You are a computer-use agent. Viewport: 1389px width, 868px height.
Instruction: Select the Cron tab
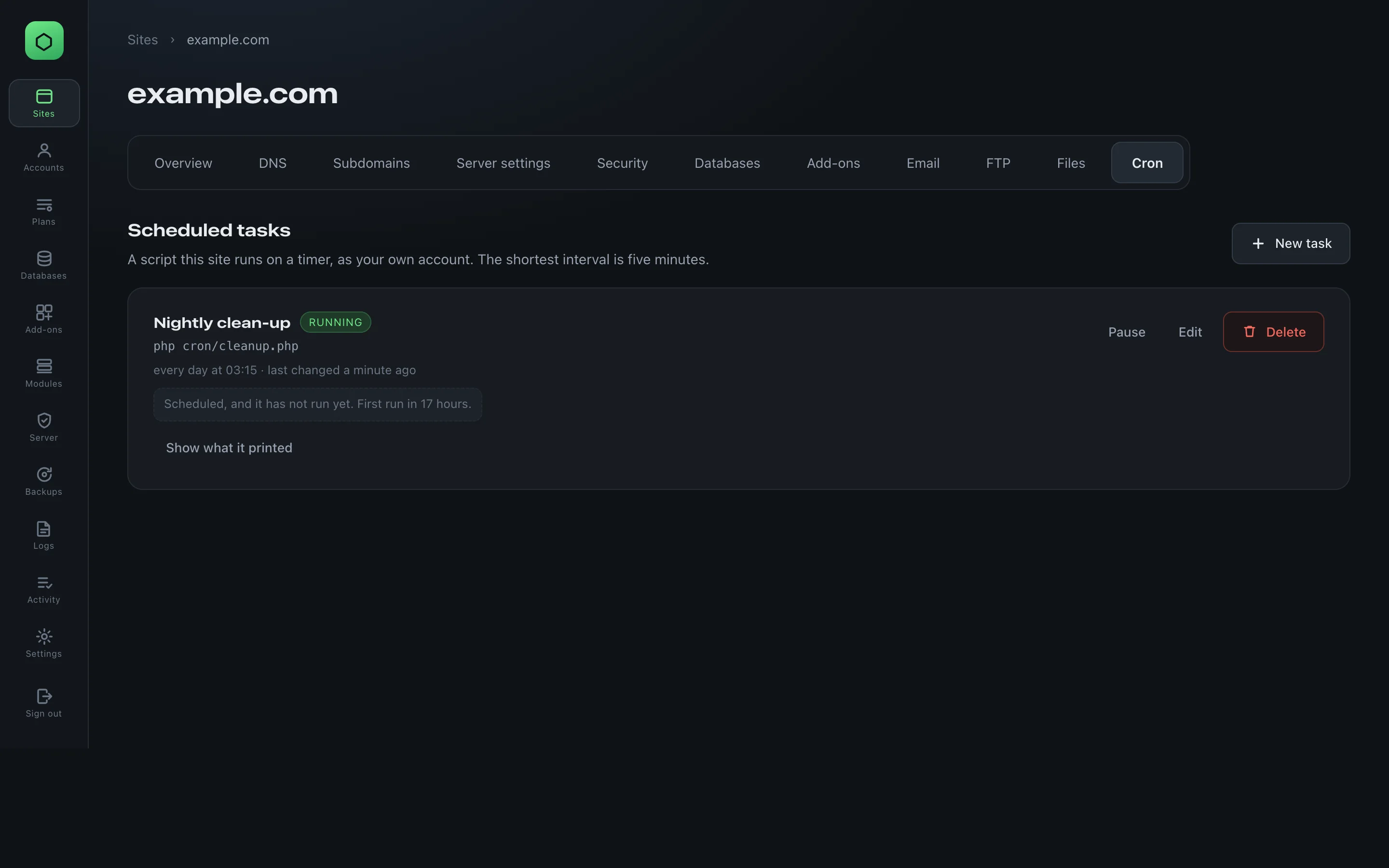point(1147,163)
